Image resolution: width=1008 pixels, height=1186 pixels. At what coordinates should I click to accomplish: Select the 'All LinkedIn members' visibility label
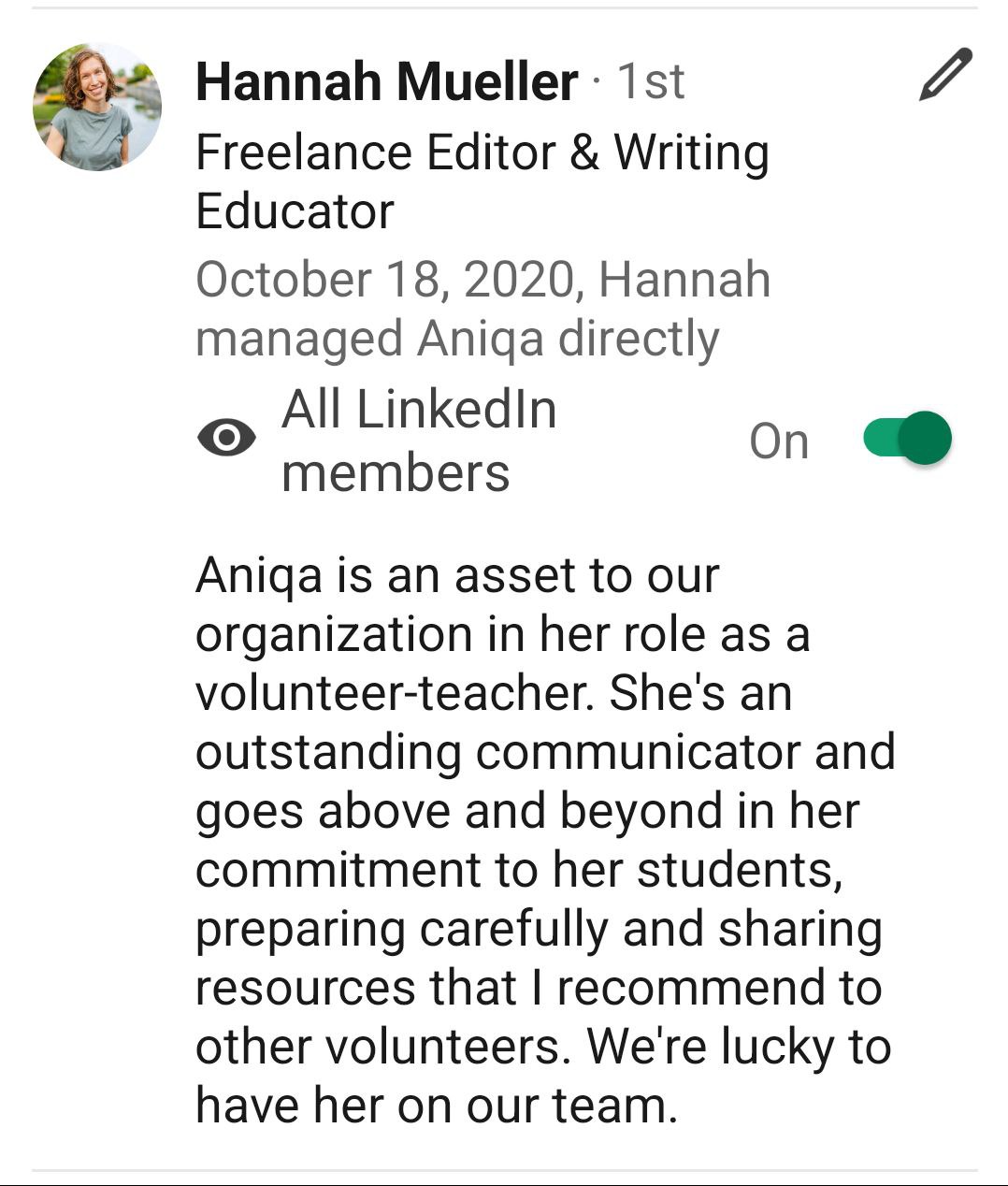click(x=419, y=441)
